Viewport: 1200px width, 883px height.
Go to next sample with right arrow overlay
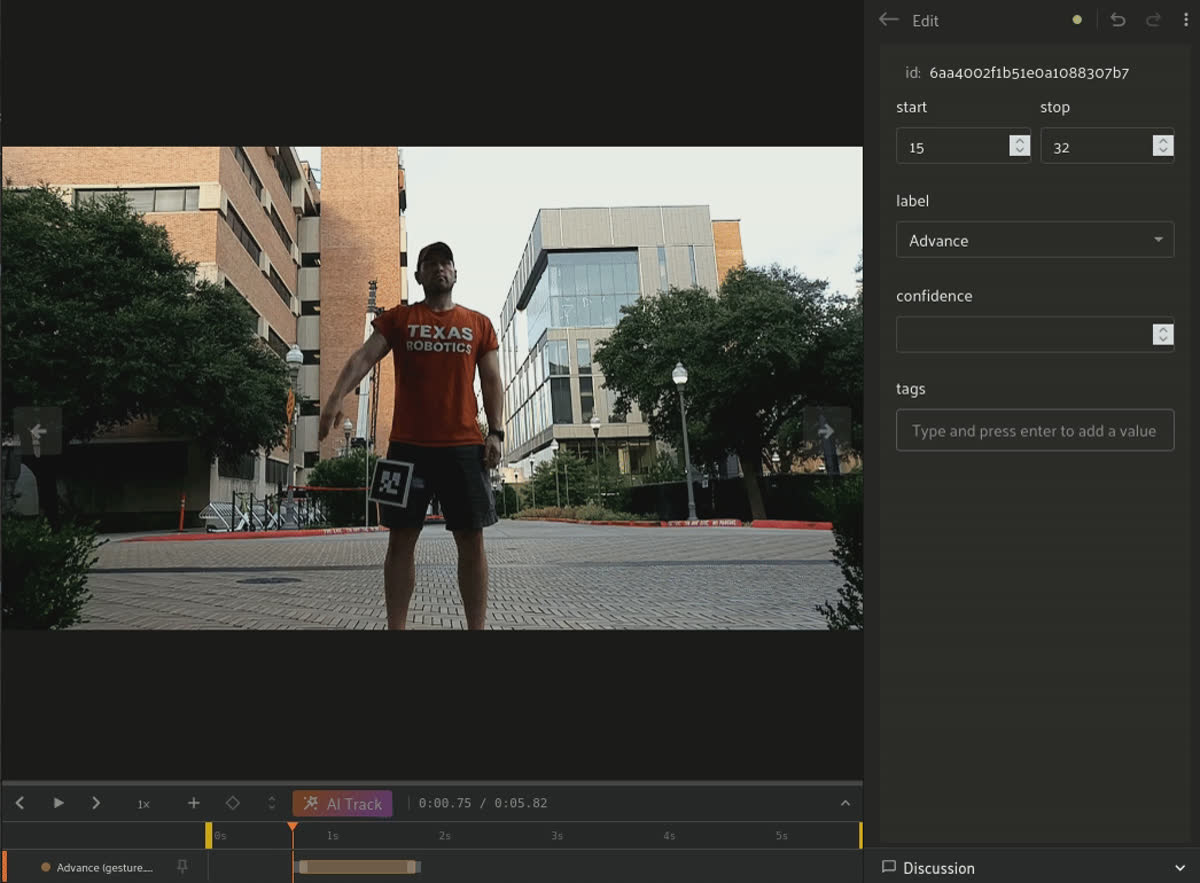pyautogui.click(x=826, y=431)
